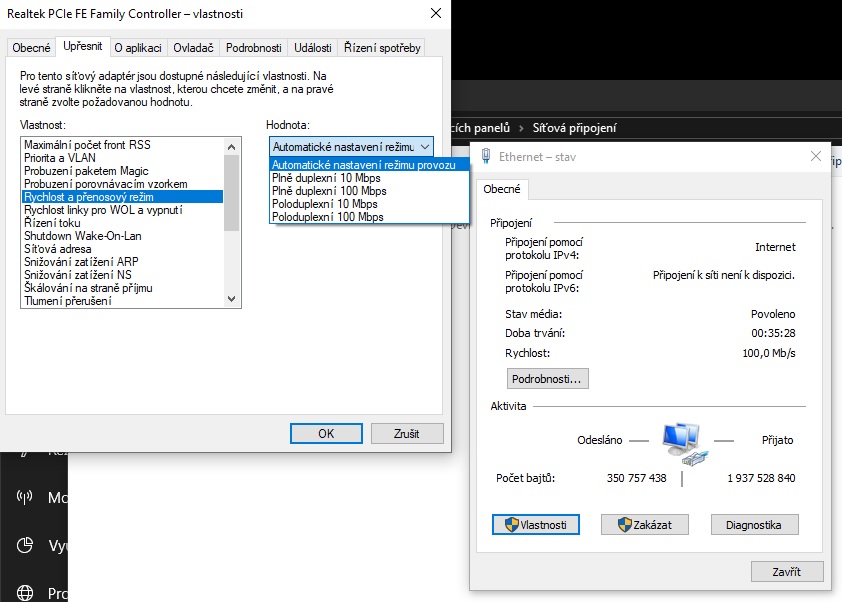The height and width of the screenshot is (602, 842).
Task: Choose Plně duplexní 100 Mbps
Action: 369,191
